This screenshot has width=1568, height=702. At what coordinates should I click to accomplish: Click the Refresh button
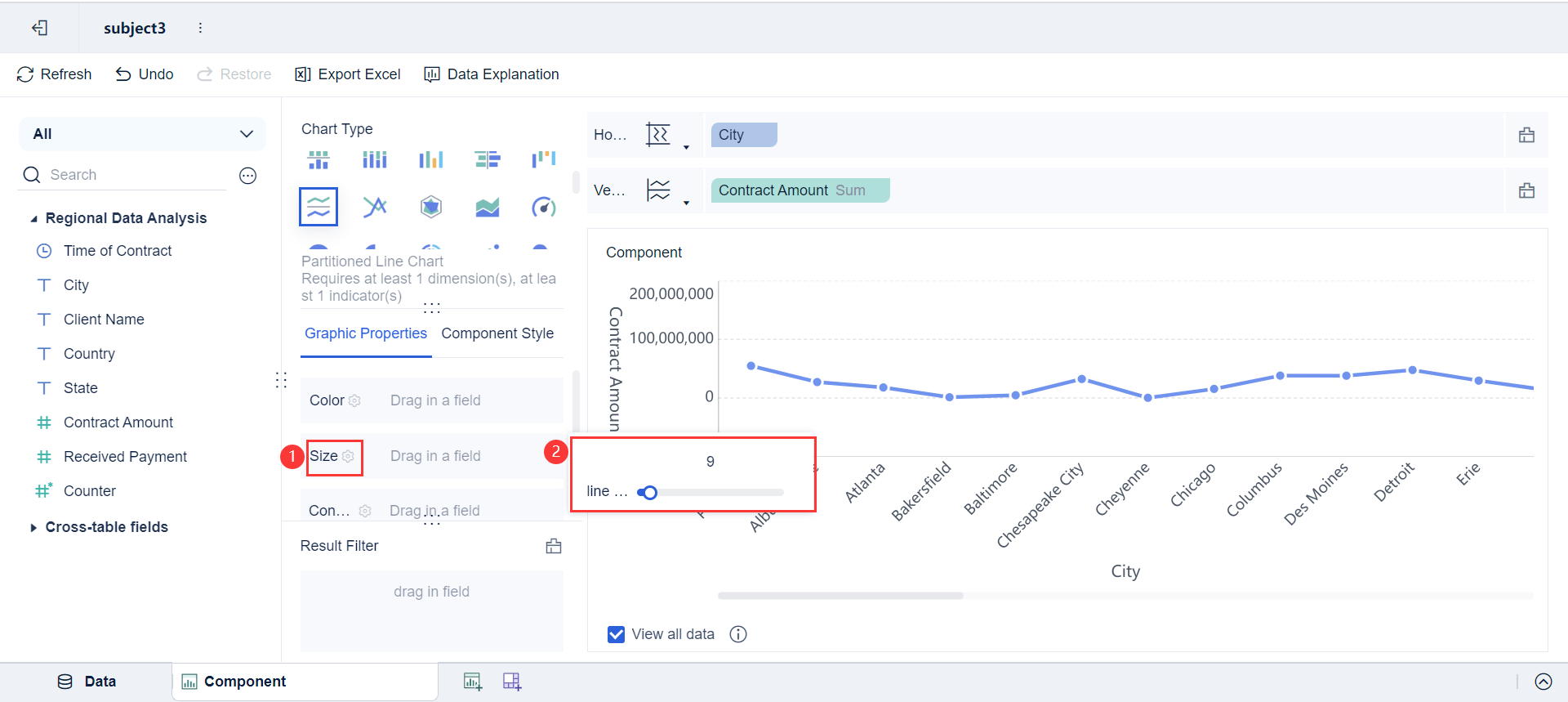click(x=55, y=74)
